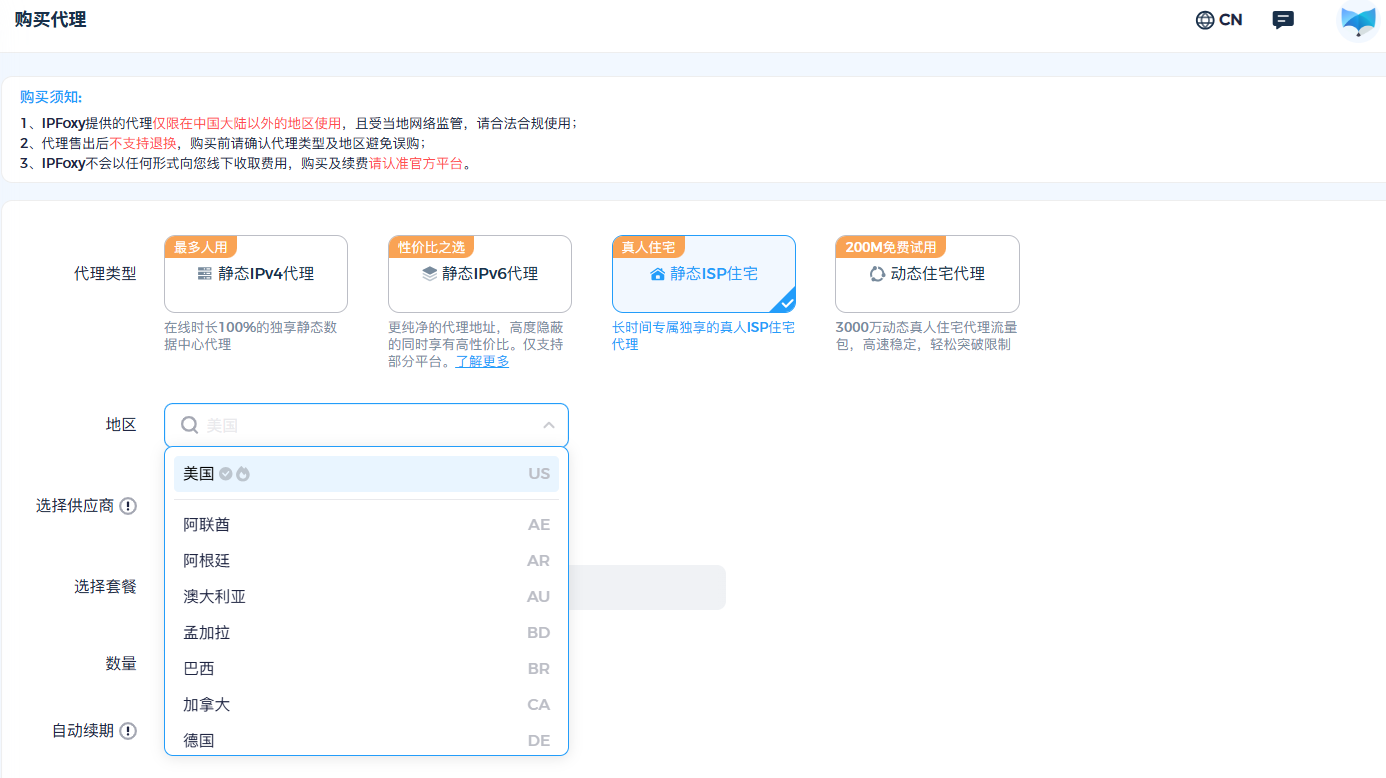This screenshot has height=778, width=1386.
Task: Click the 200M免费试用 badge
Action: [x=891, y=247]
